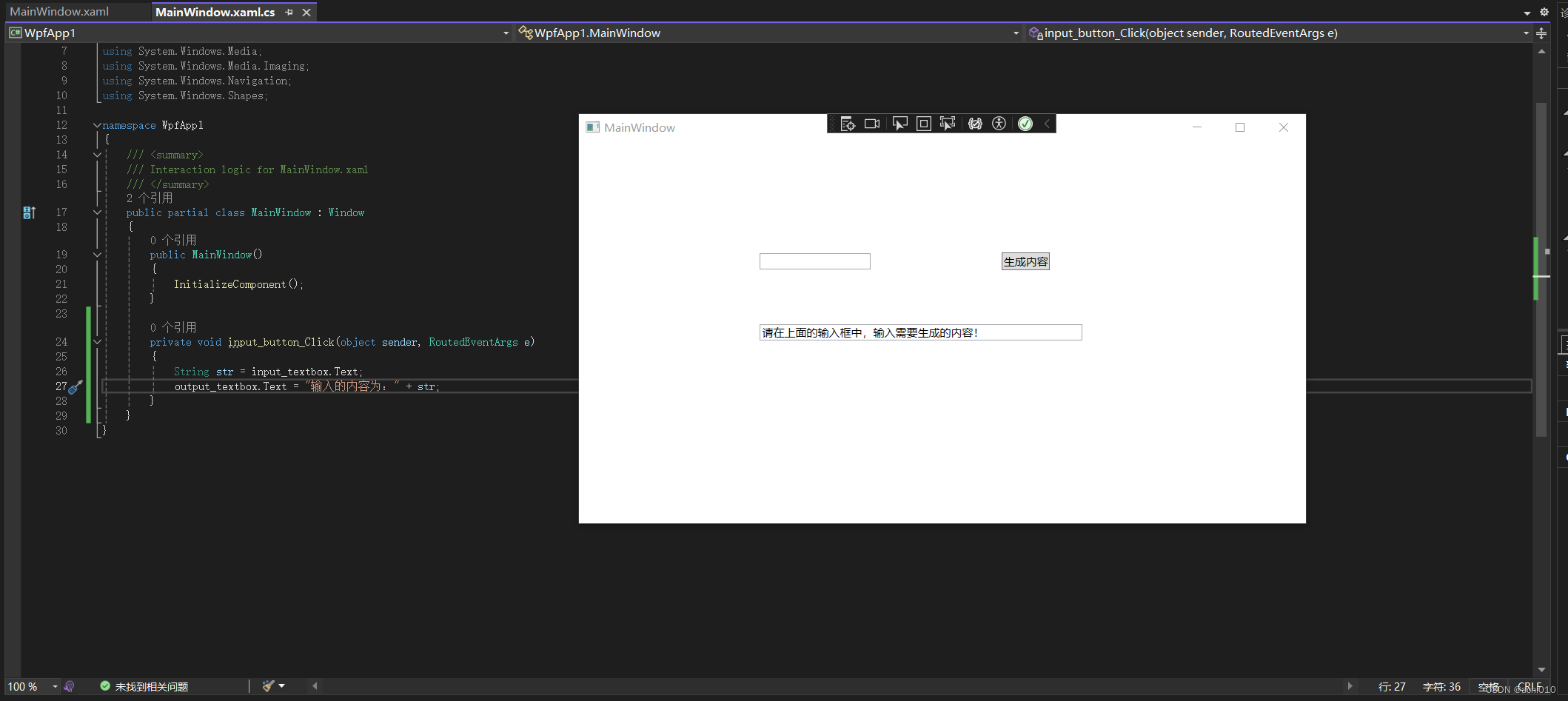Viewport: 1568px width, 701px height.
Task: Click the purple code assistant icon in status bar
Action: 69,686
